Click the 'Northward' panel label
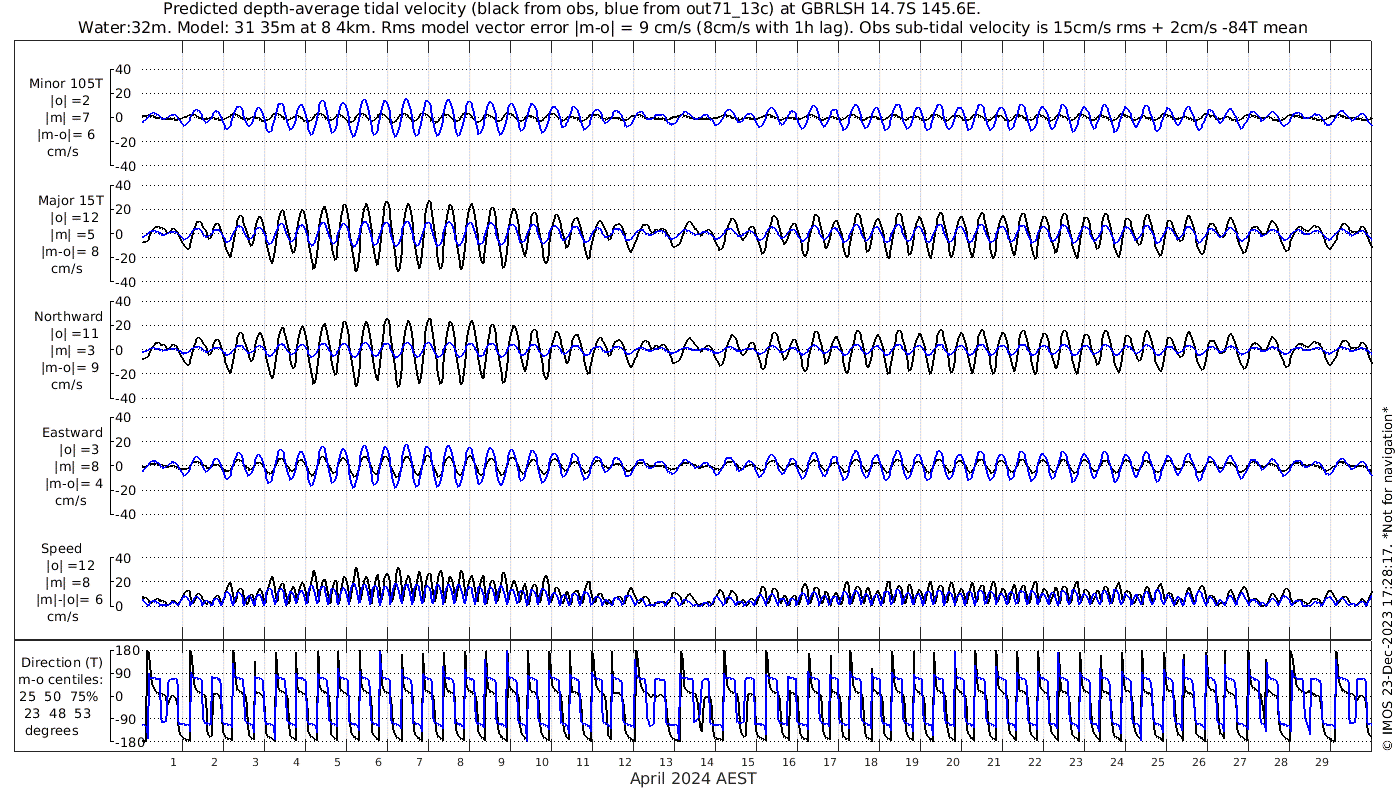1400x800 pixels. pos(68,317)
